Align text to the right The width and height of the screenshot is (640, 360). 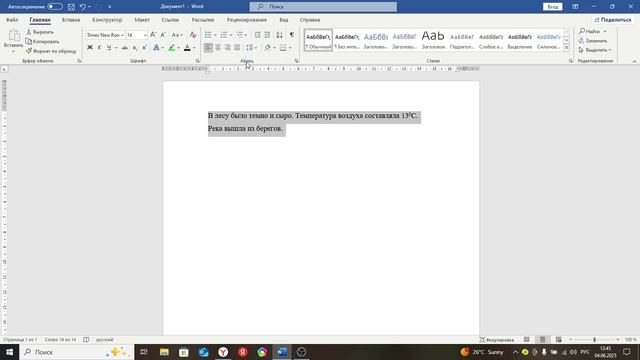tap(227, 48)
